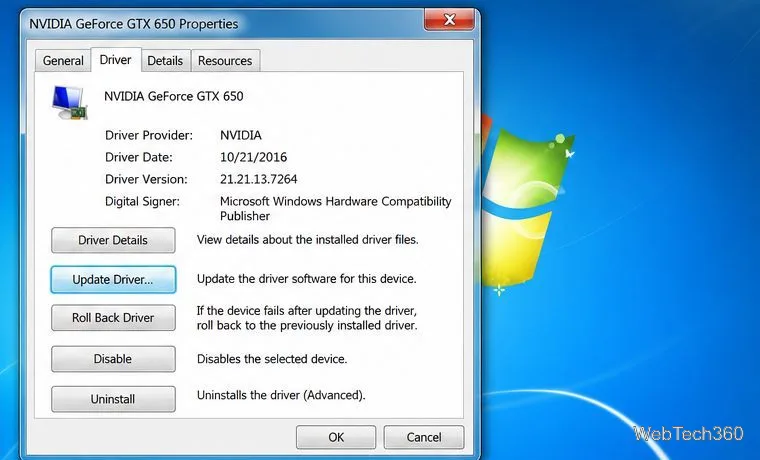Viewport: 760px width, 460px height.
Task: Click the 'Driver Version:' label
Action: [x=146, y=179]
